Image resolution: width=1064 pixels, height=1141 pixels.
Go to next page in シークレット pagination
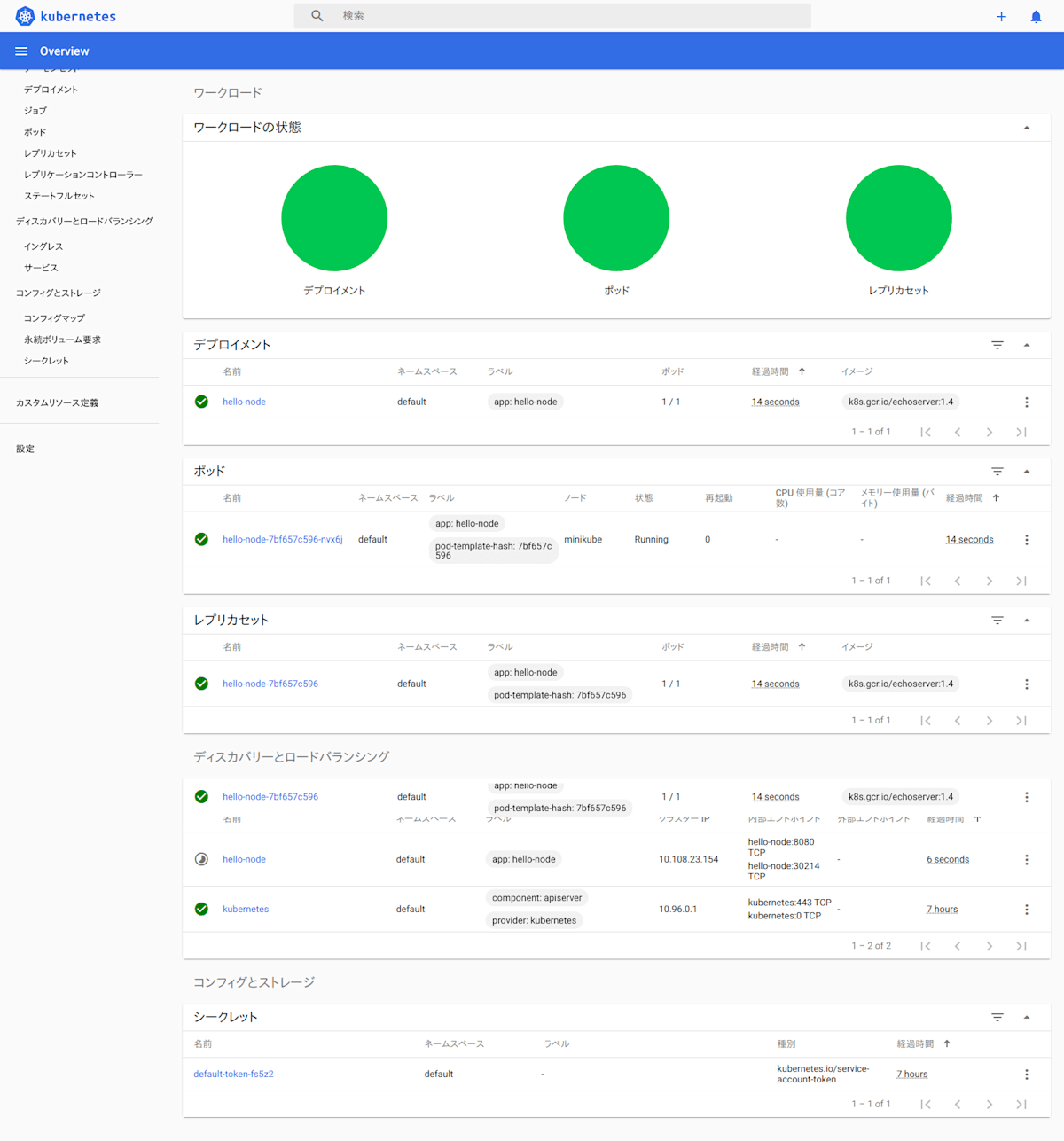click(990, 1104)
